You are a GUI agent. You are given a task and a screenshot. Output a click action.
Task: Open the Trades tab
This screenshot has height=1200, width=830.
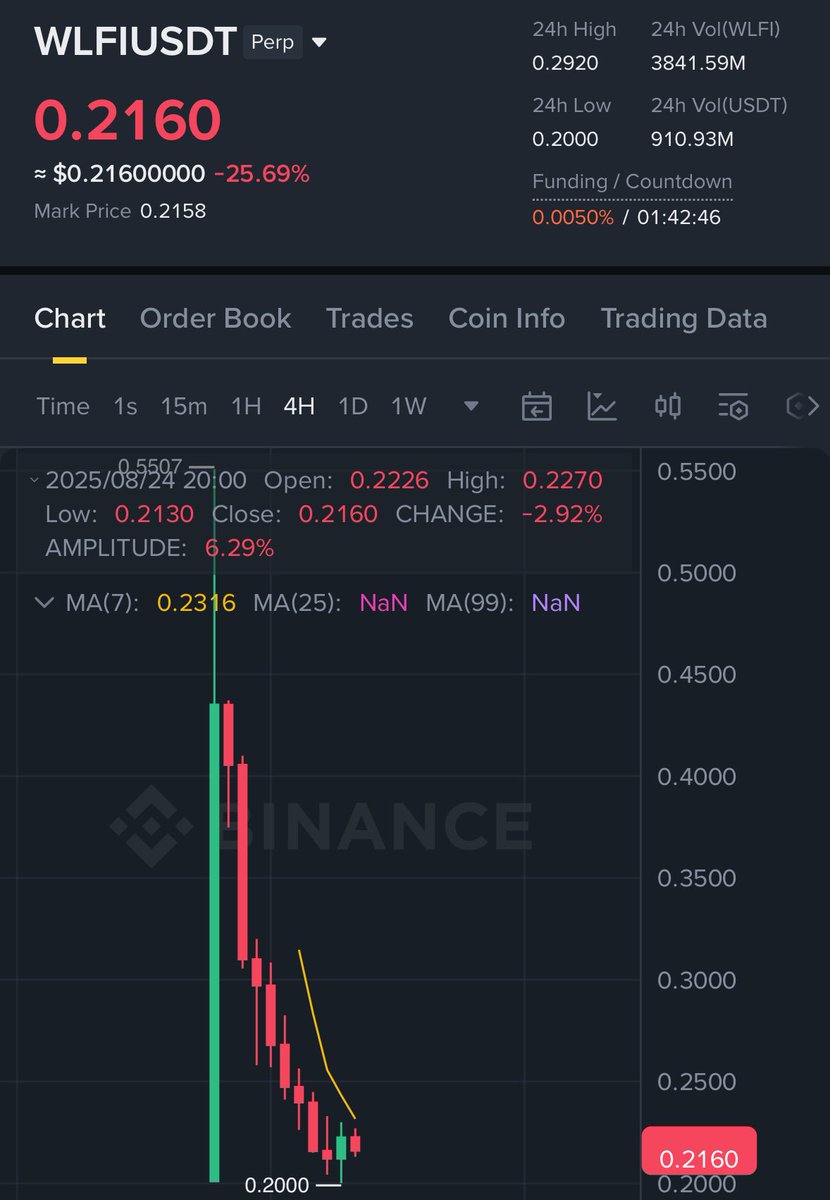pyautogui.click(x=369, y=318)
